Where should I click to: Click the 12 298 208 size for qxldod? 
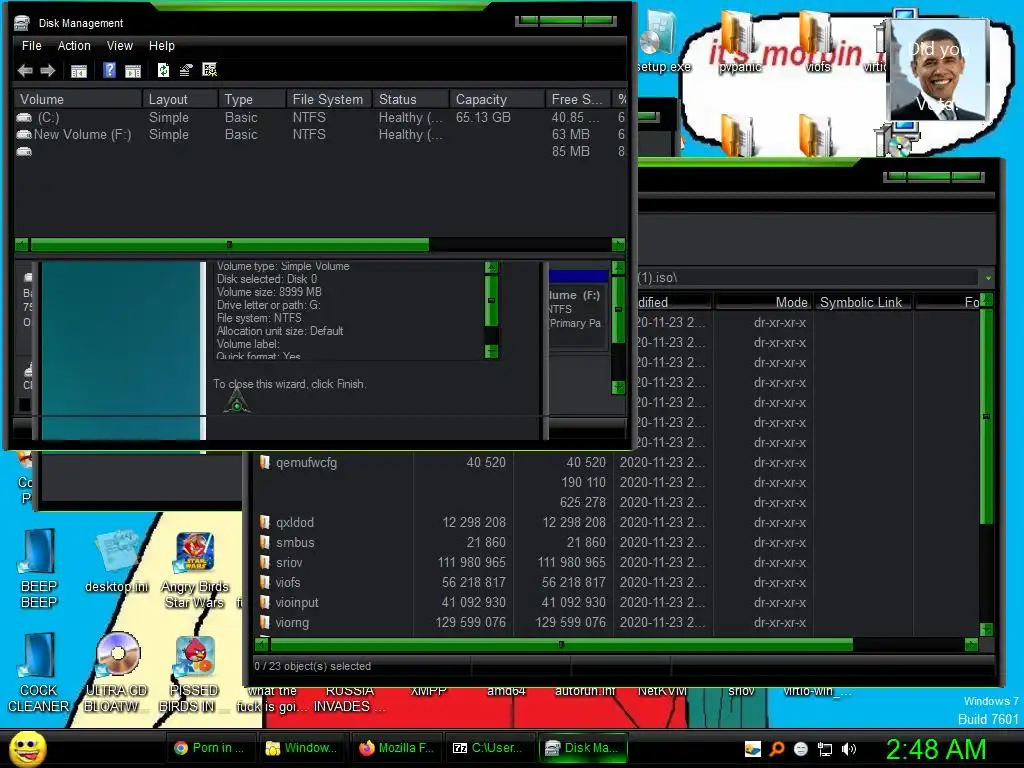[x=474, y=522]
